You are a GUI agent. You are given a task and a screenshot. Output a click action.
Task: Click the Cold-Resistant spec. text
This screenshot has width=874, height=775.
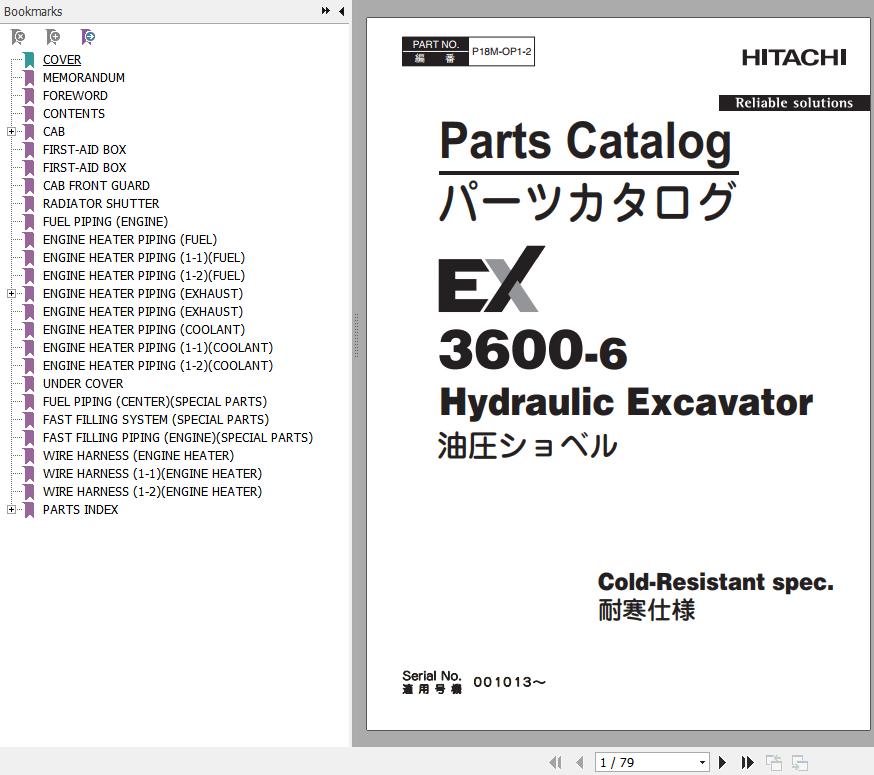pos(716,583)
